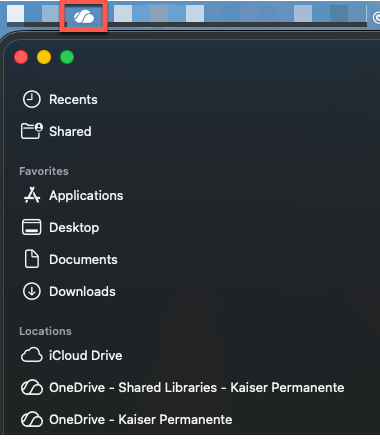Click the OneDrive - Kaiser Permanente cloud icon
Image resolution: width=380 pixels, height=442 pixels.
32,419
